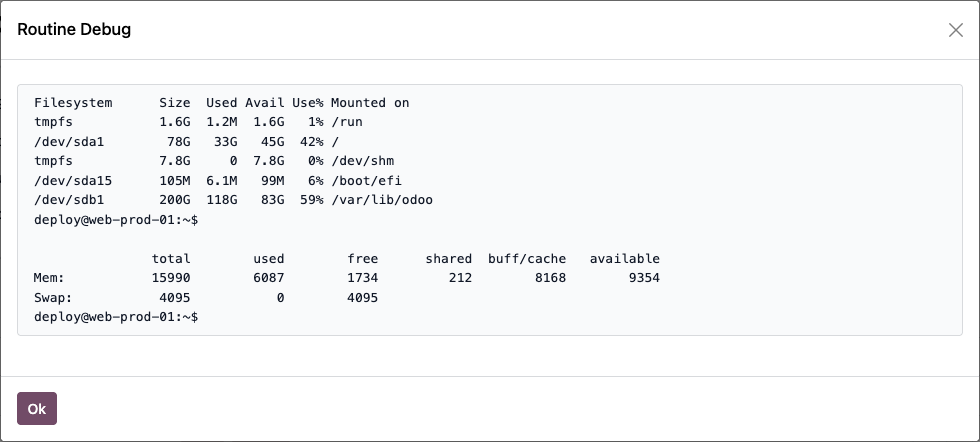Click the 'buff/cache' column header
This screenshot has width=980, height=442.
point(527,258)
